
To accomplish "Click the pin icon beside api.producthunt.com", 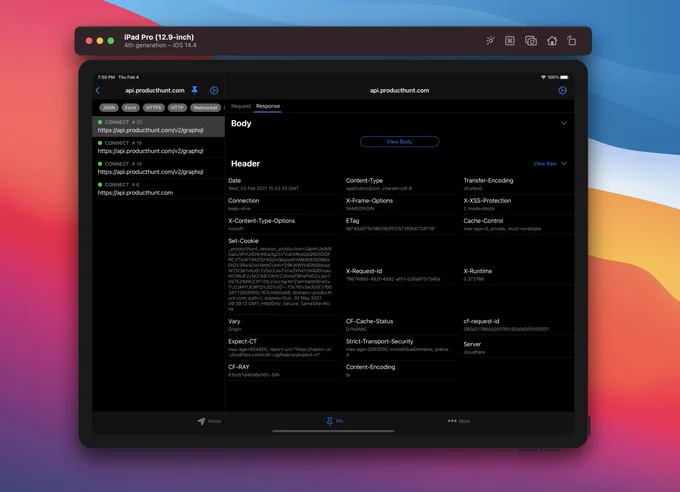I will pos(195,90).
